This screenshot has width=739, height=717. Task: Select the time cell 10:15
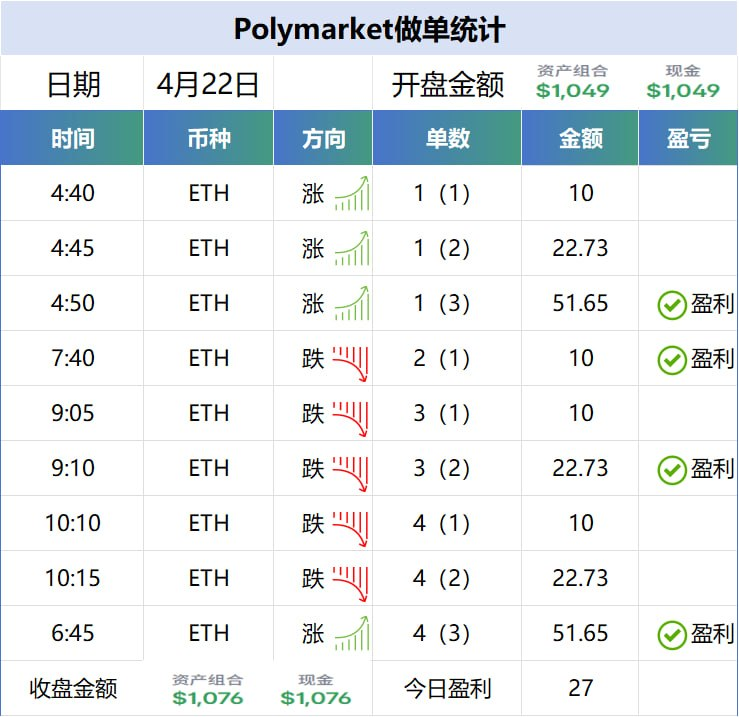coord(73,578)
